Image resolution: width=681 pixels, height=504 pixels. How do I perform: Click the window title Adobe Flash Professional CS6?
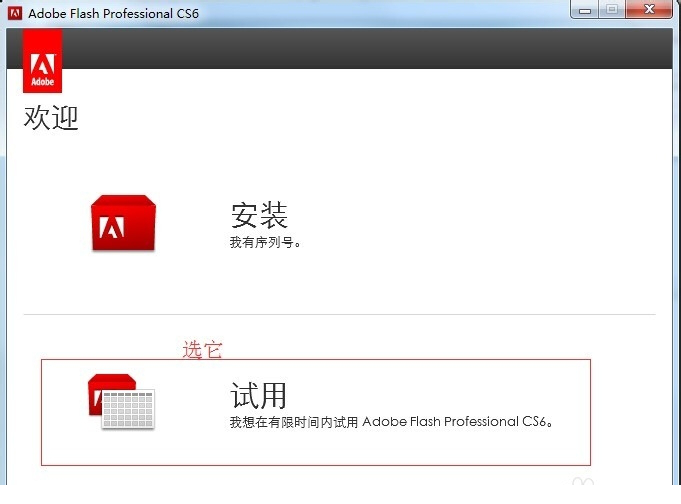tap(113, 13)
